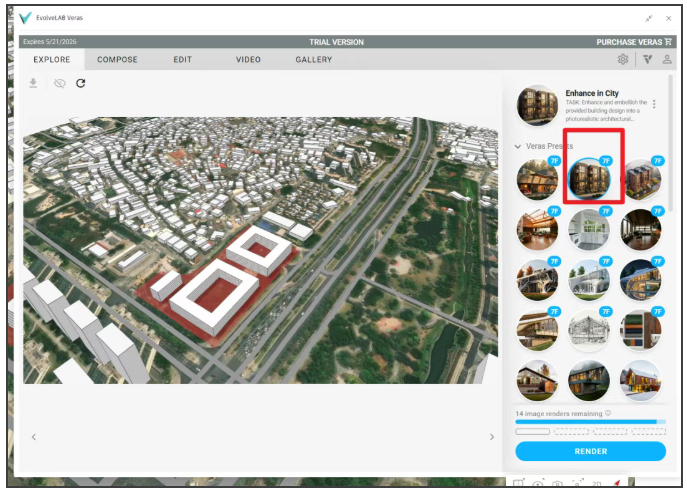Go to previous render with left arrow
Image resolution: width=687 pixels, height=493 pixels.
pos(34,436)
